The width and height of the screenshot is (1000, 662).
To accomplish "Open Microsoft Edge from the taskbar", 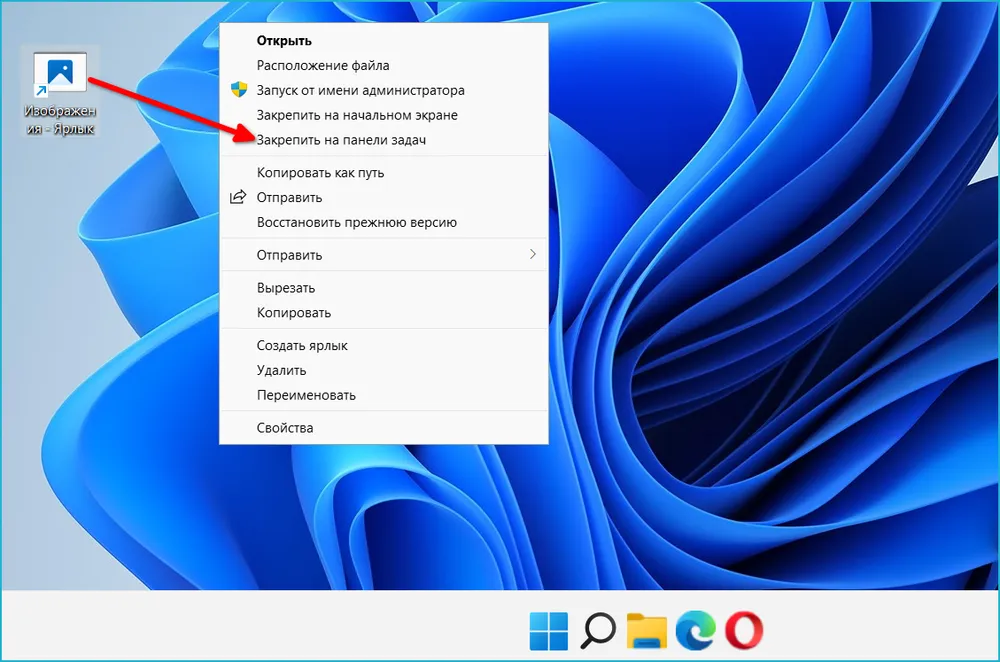I will click(x=695, y=629).
